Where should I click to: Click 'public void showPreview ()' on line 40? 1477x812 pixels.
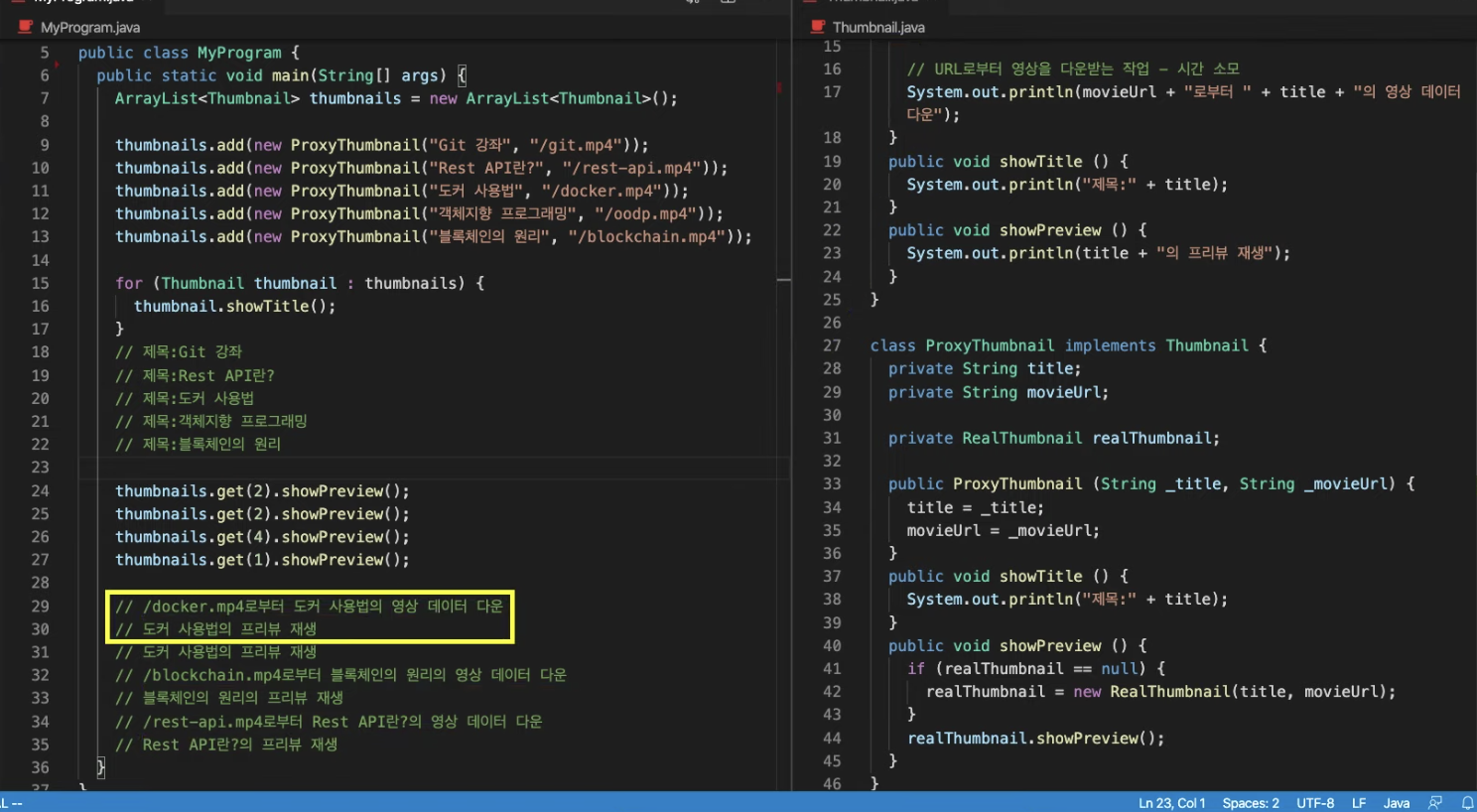click(x=1017, y=645)
